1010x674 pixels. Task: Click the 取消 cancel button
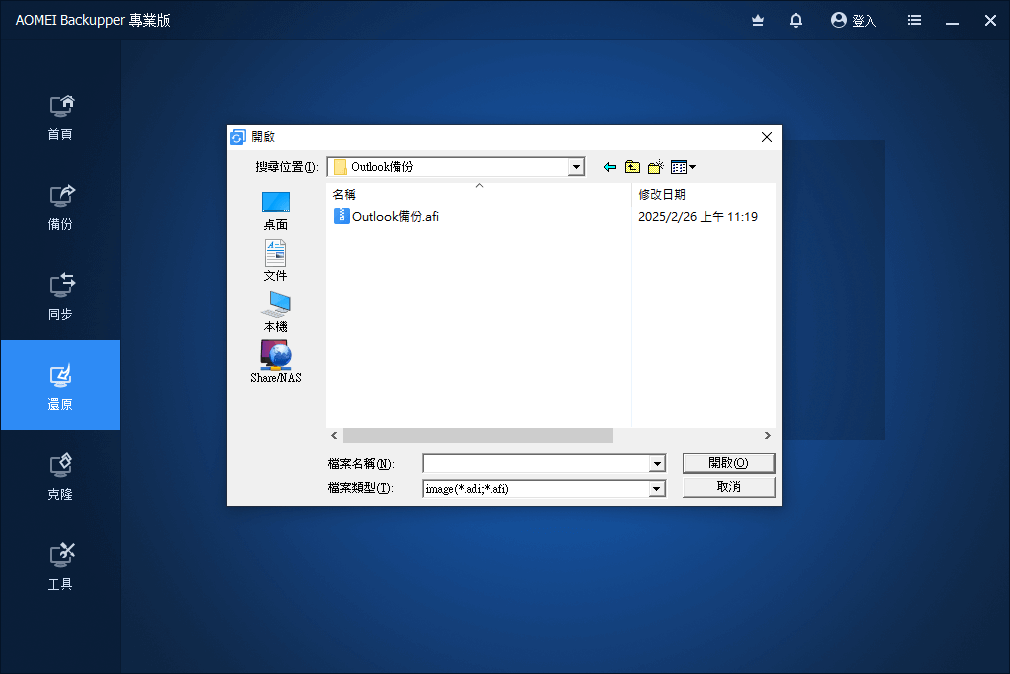(x=729, y=487)
